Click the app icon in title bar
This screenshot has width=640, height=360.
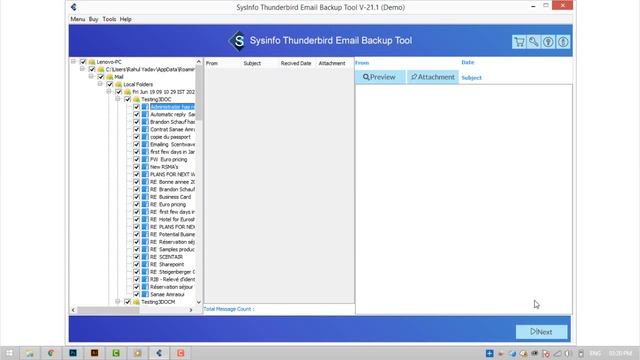(x=74, y=7)
